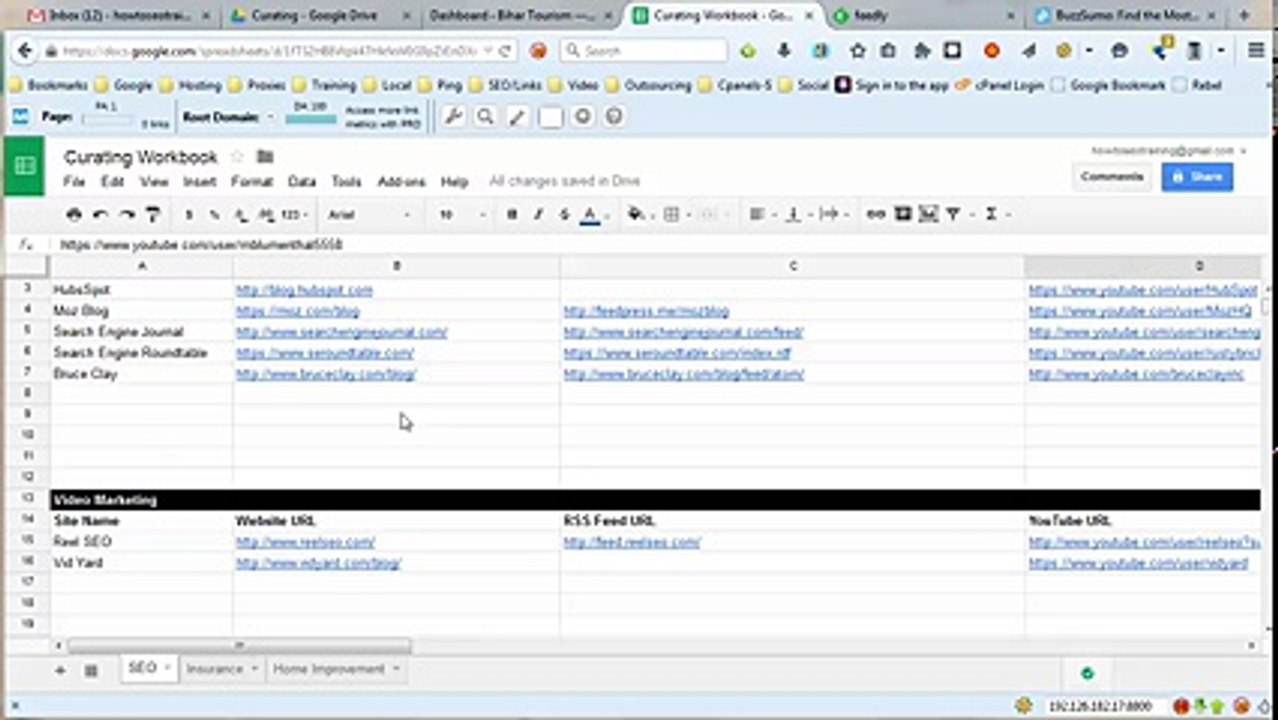Switch to the feedly browser tab

(x=920, y=15)
